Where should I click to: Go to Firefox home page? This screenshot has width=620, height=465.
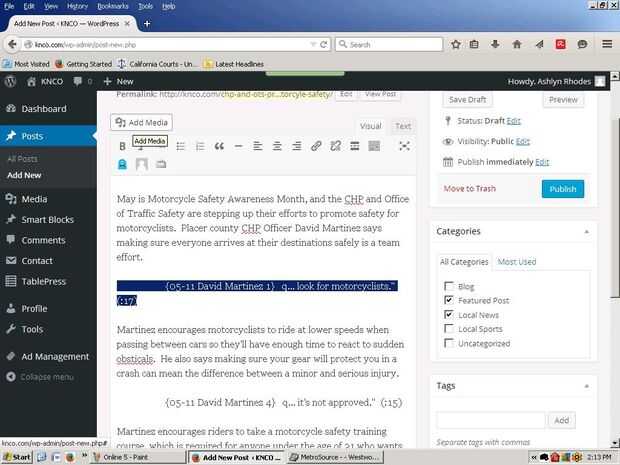pyautogui.click(x=517, y=44)
